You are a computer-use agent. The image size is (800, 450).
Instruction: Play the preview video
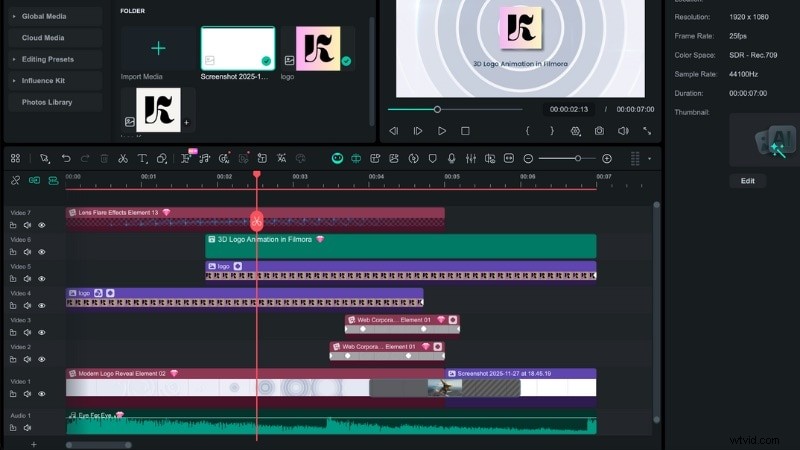click(442, 131)
